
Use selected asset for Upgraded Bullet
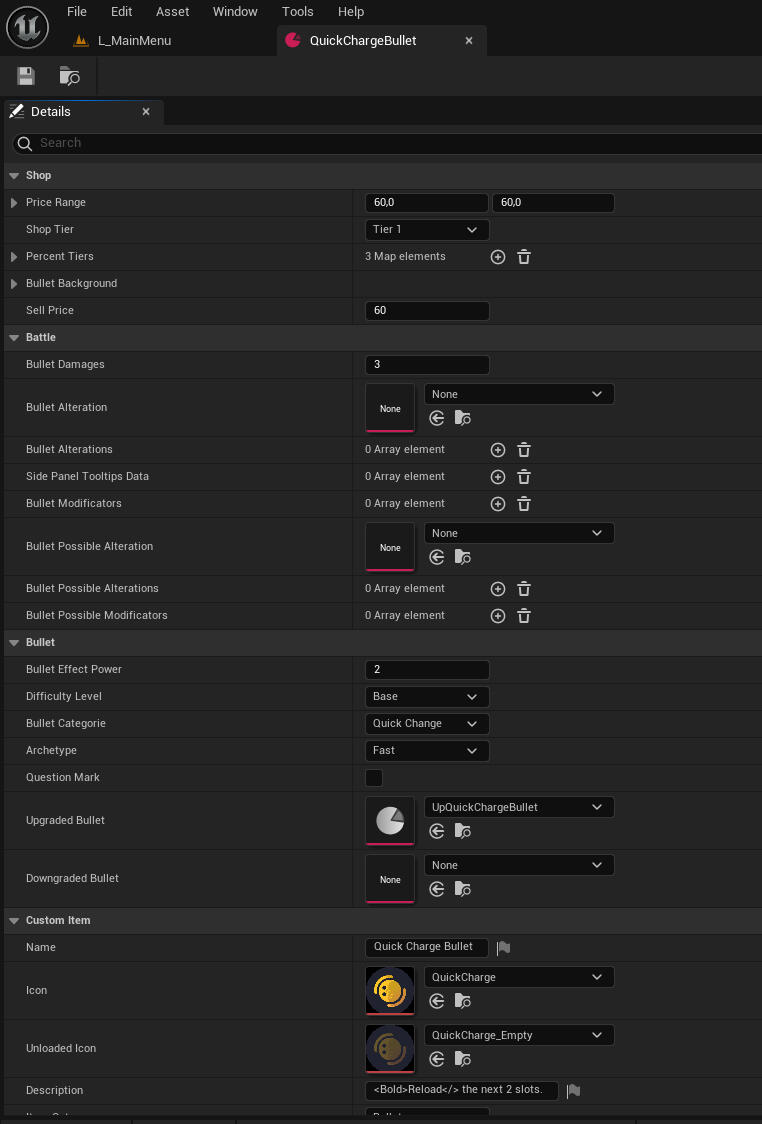point(437,831)
